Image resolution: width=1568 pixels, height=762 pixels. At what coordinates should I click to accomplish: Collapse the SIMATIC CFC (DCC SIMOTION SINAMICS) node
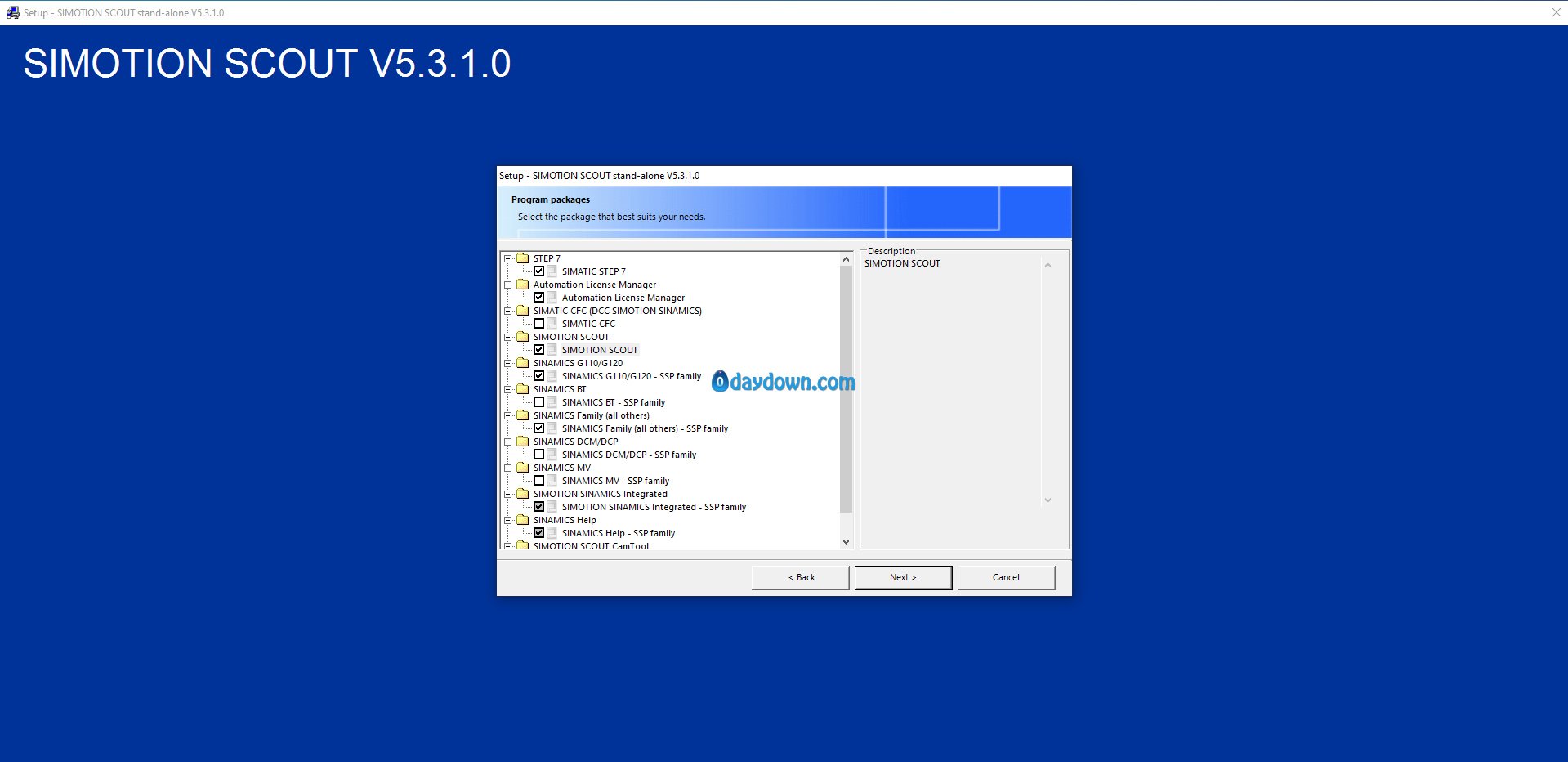coord(508,311)
